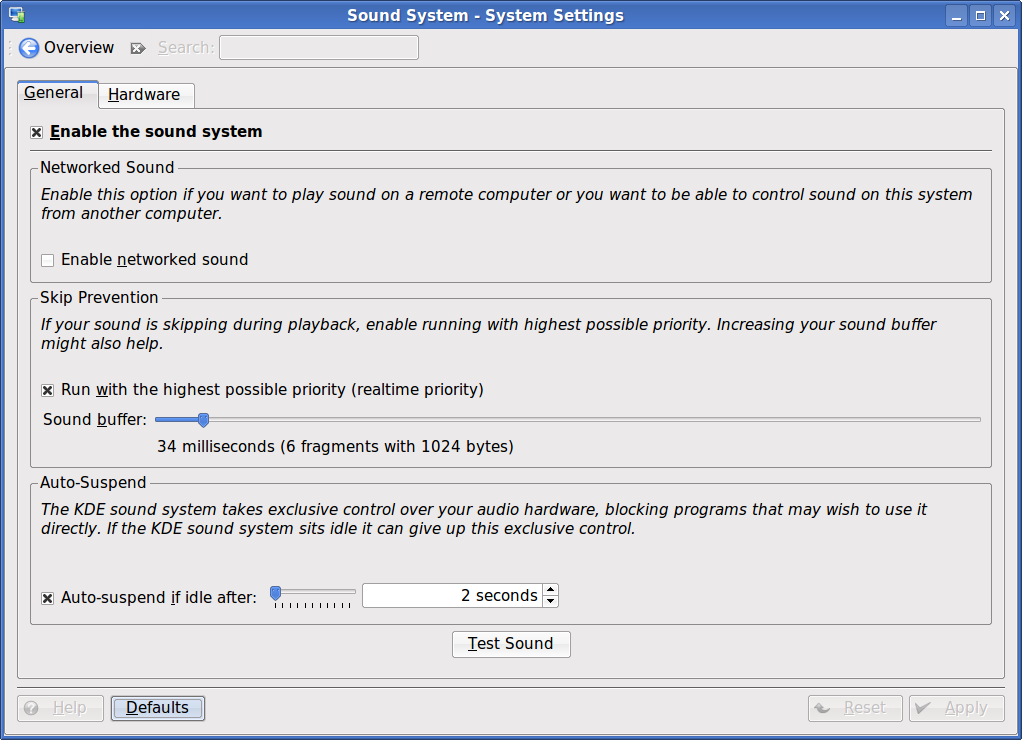The width and height of the screenshot is (1022, 740).
Task: Decrease auto-suspend seconds with down arrow
Action: coord(550,601)
